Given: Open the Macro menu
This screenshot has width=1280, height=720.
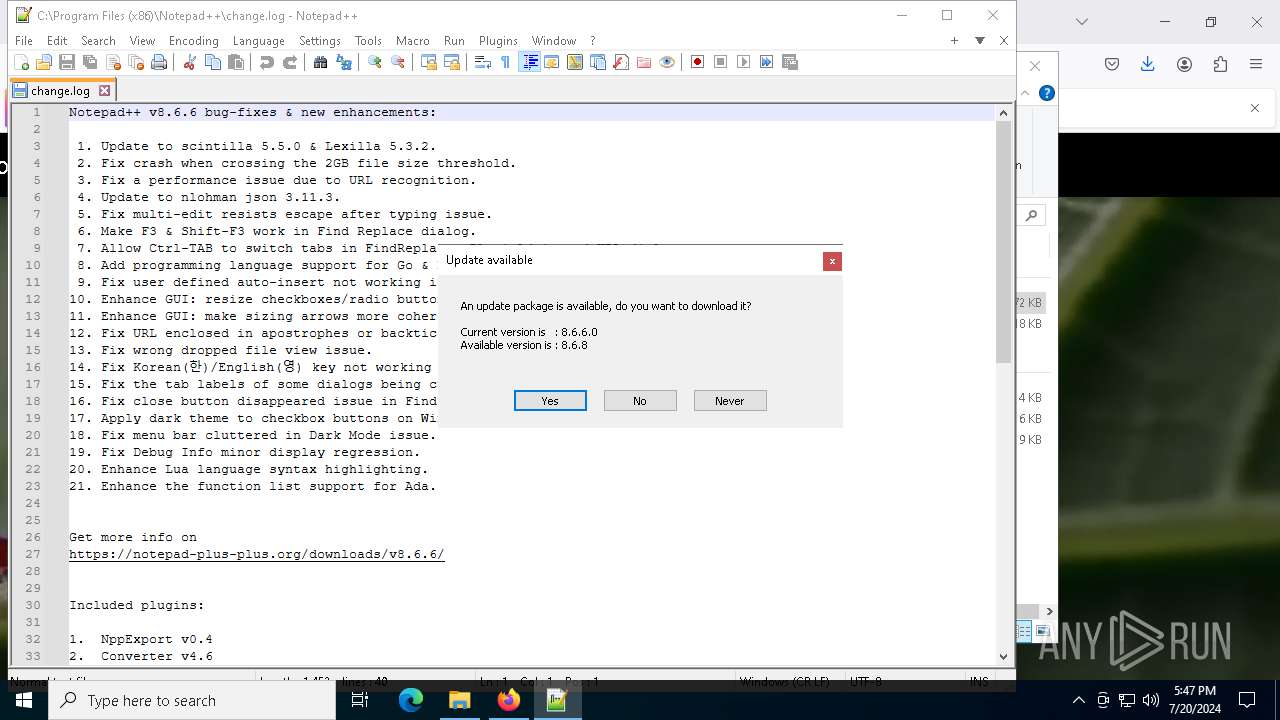Looking at the screenshot, I should tap(412, 41).
